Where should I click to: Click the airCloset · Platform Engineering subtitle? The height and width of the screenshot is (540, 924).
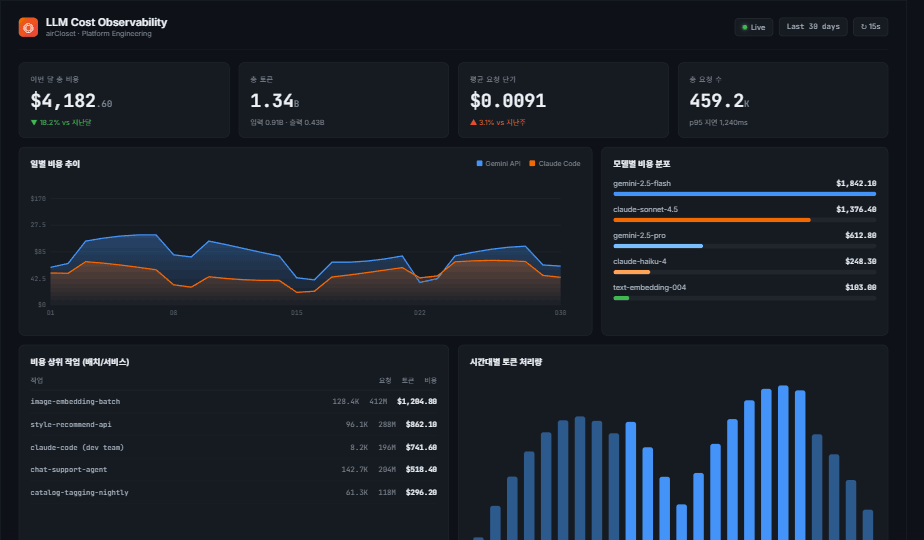coord(98,34)
